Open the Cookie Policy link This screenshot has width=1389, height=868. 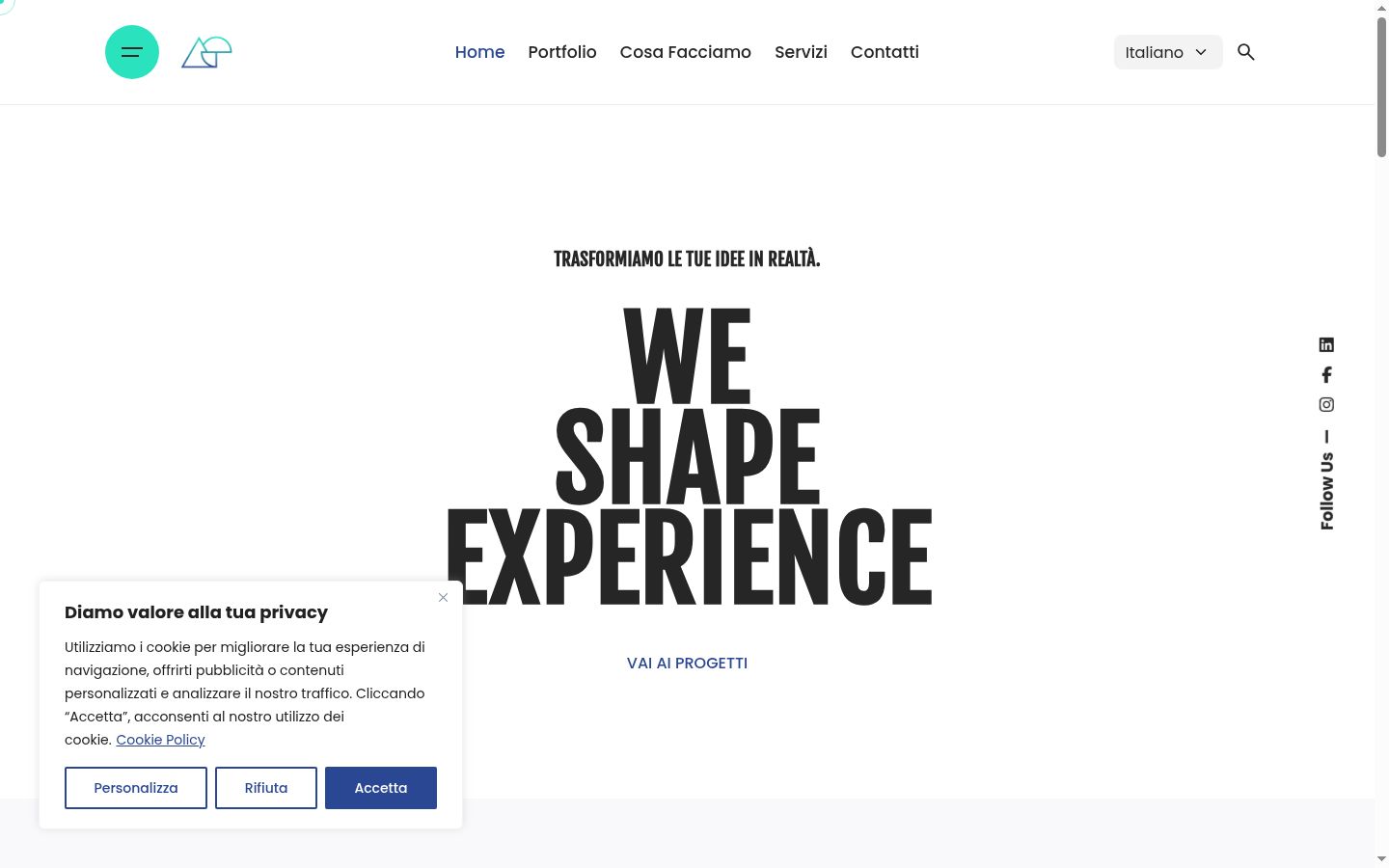160,740
